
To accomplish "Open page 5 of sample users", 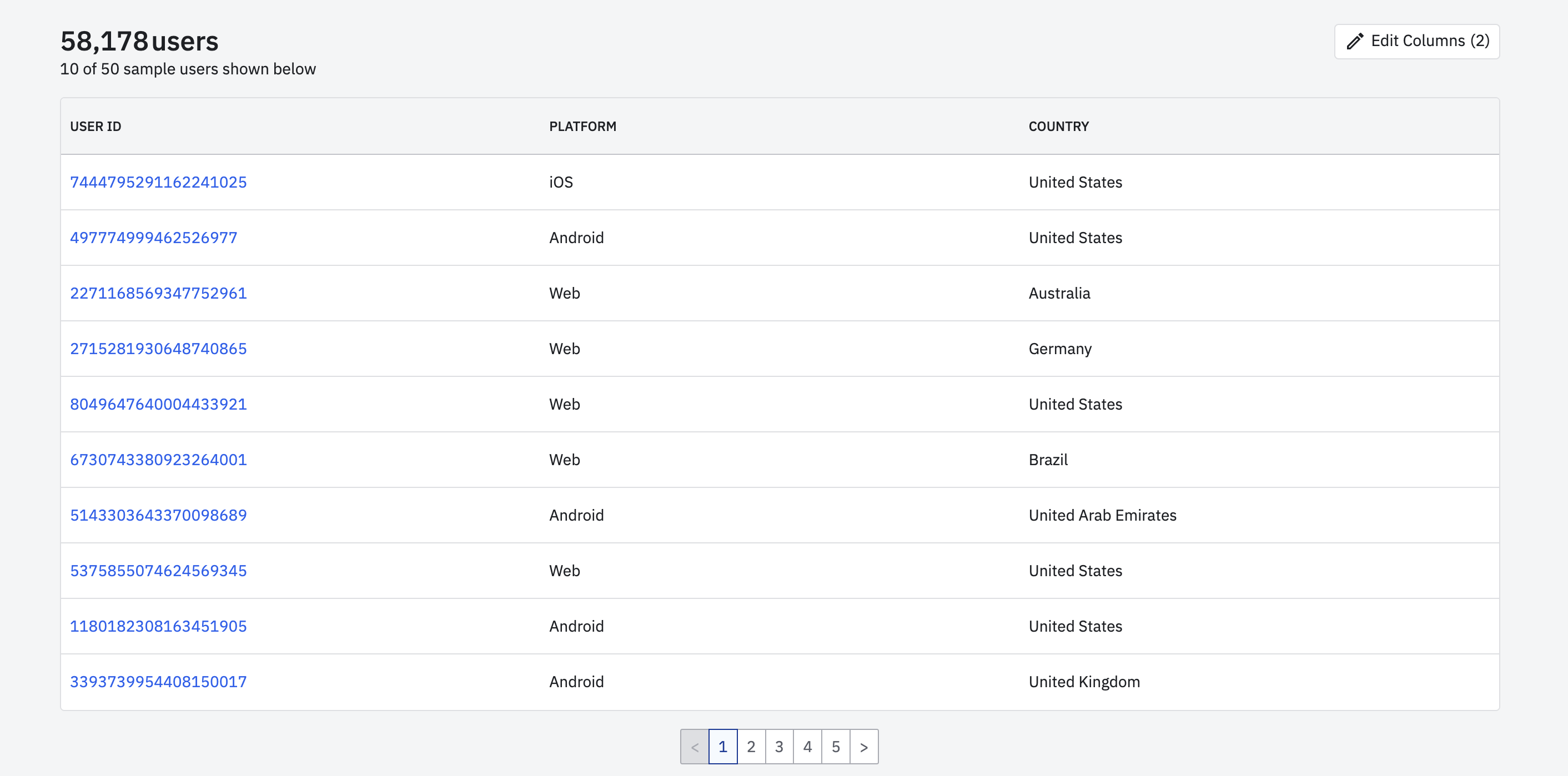I will tap(836, 747).
